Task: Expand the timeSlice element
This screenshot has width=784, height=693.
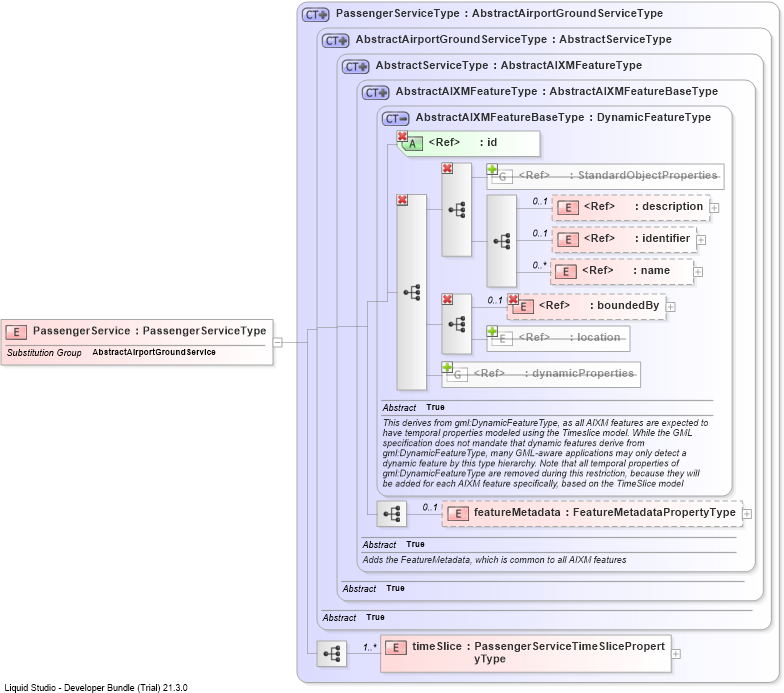Action: (676, 654)
